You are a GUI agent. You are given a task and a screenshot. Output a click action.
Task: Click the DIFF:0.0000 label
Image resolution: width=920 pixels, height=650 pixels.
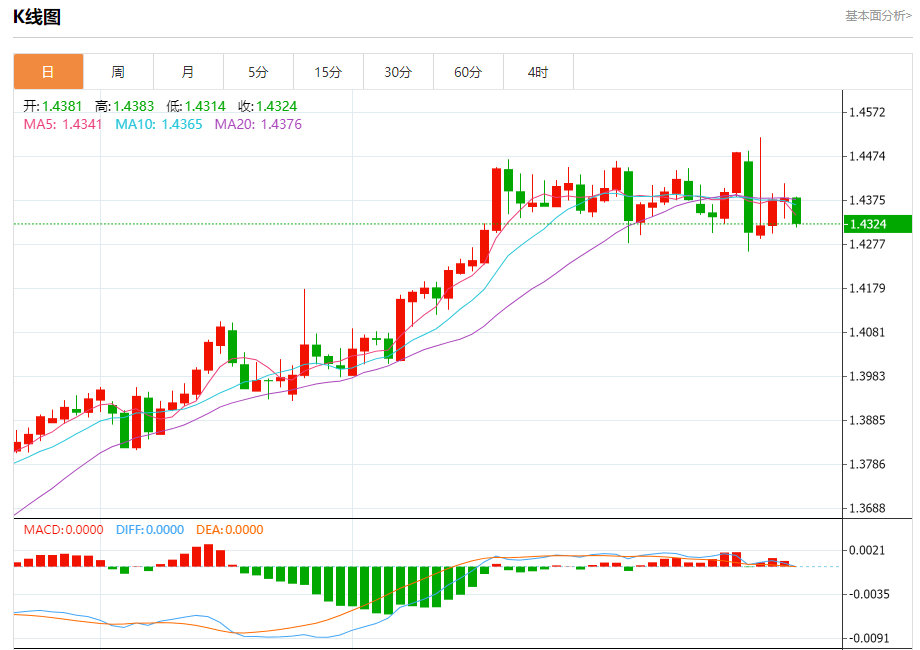point(150,530)
